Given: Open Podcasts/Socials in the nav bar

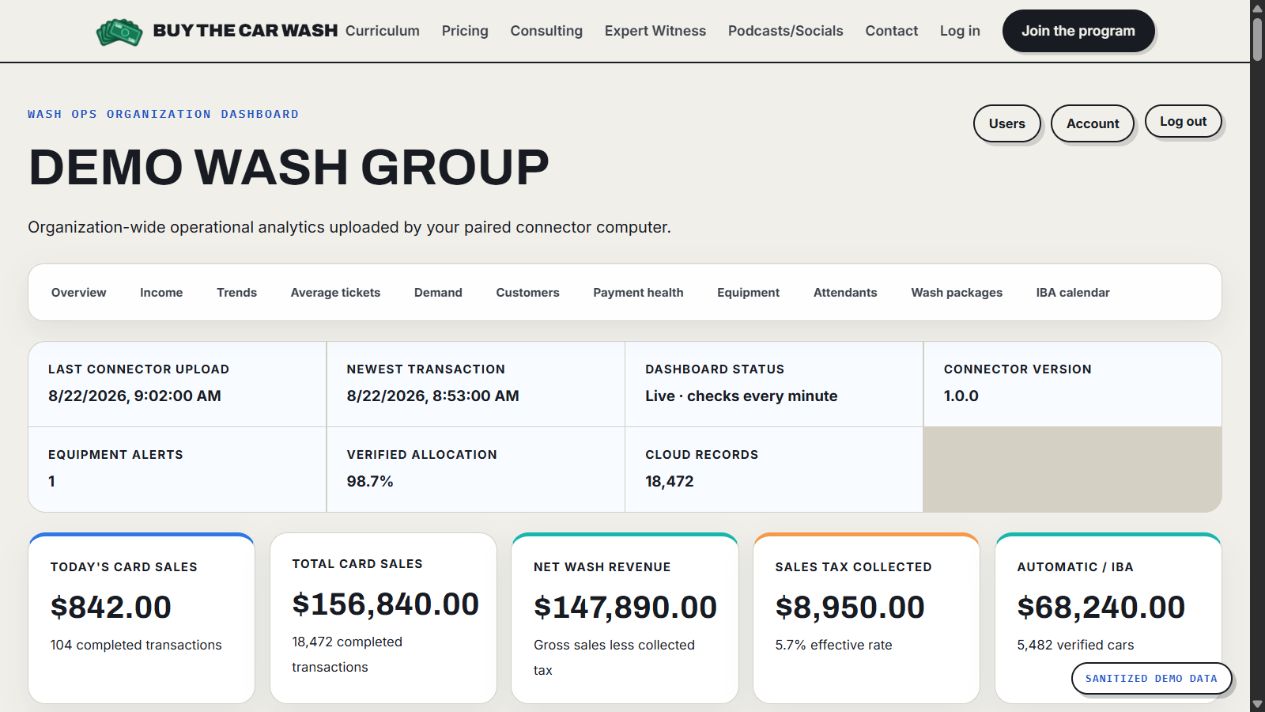Looking at the screenshot, I should (x=785, y=31).
